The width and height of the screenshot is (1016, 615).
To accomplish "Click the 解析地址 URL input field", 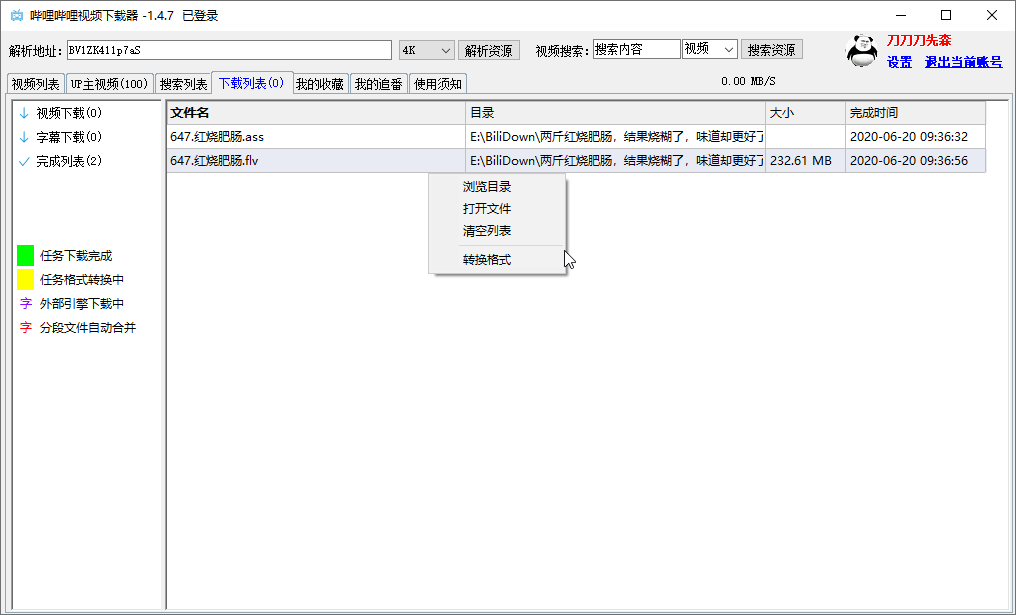I will tap(230, 48).
